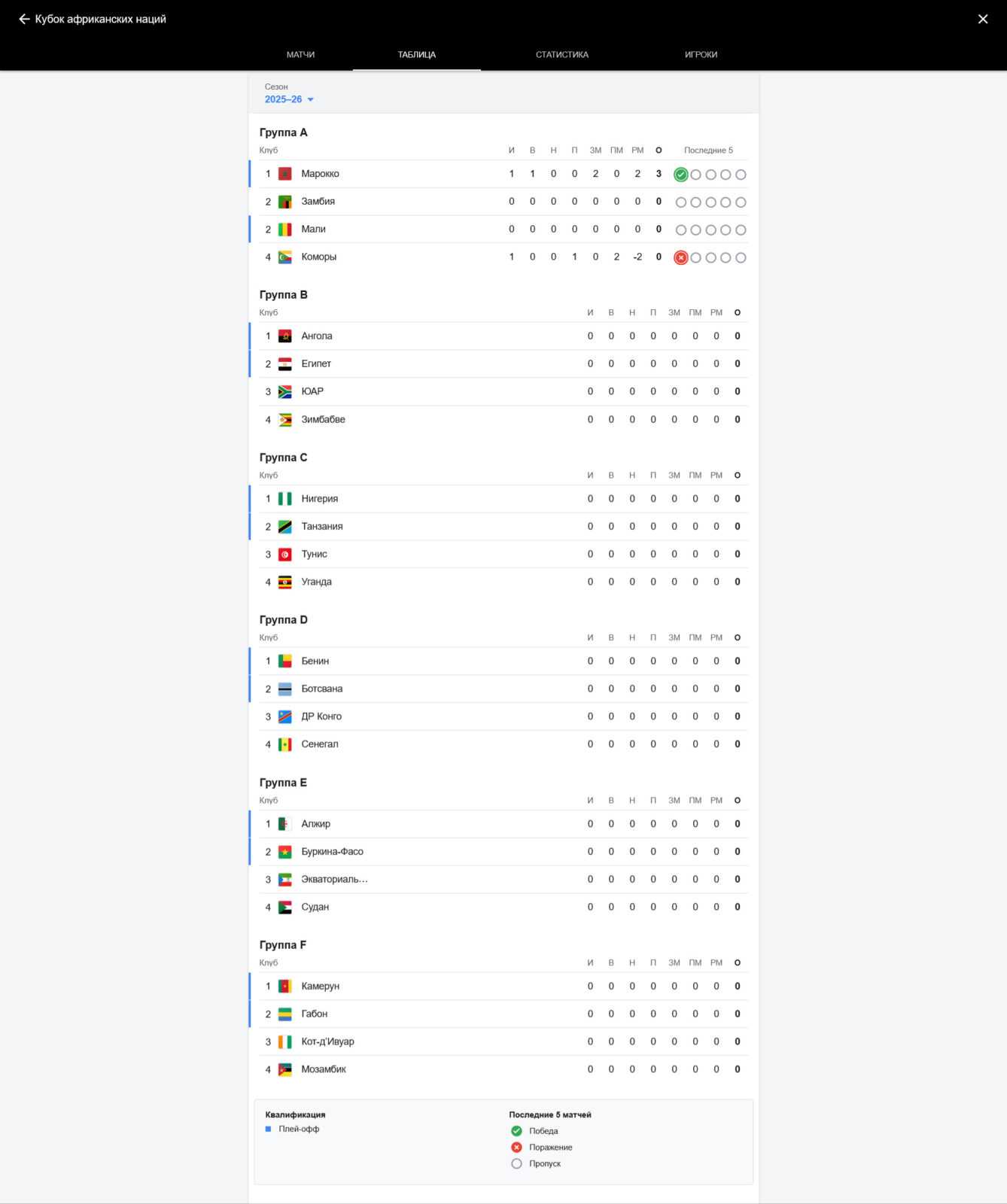Click the Egypt flag icon
The width and height of the screenshot is (1007, 1204).
coord(285,364)
